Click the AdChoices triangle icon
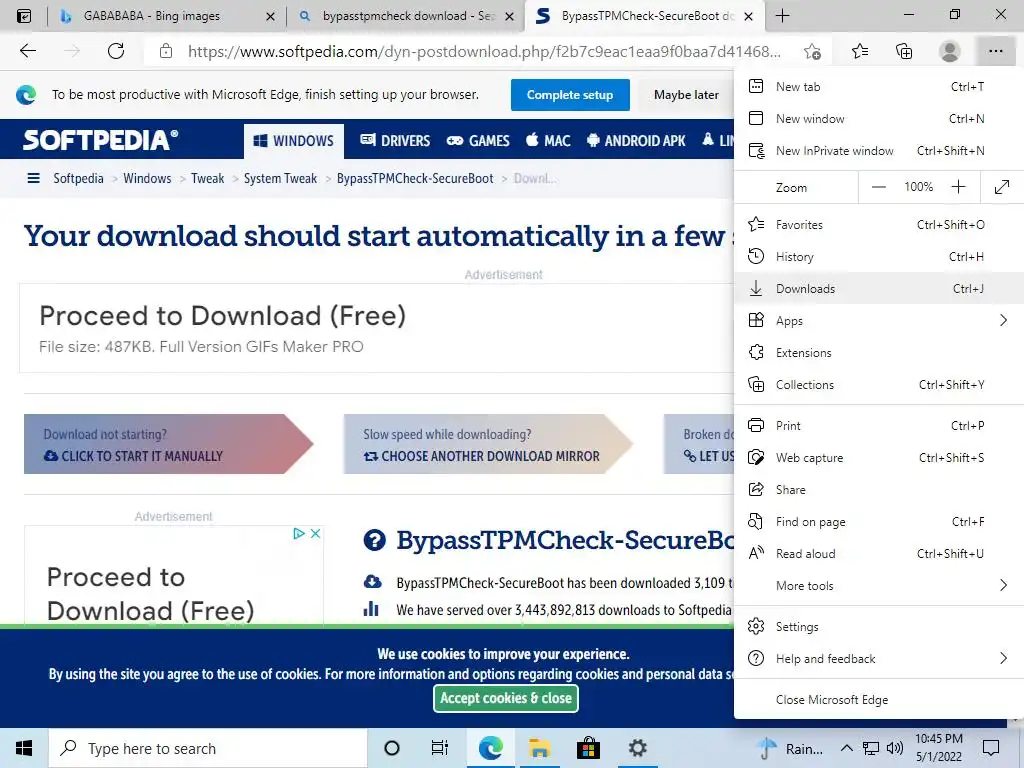 [x=299, y=534]
